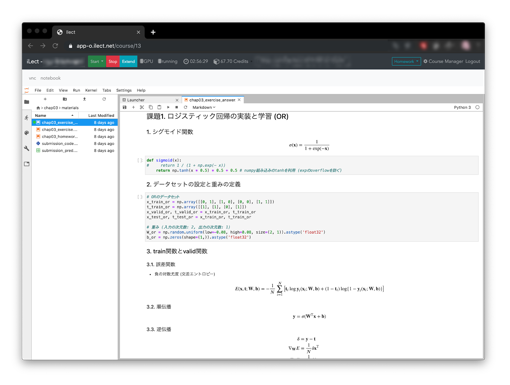Image resolution: width=510 pixels, height=385 pixels.
Task: Click the kernel status circle indicator
Action: [477, 107]
